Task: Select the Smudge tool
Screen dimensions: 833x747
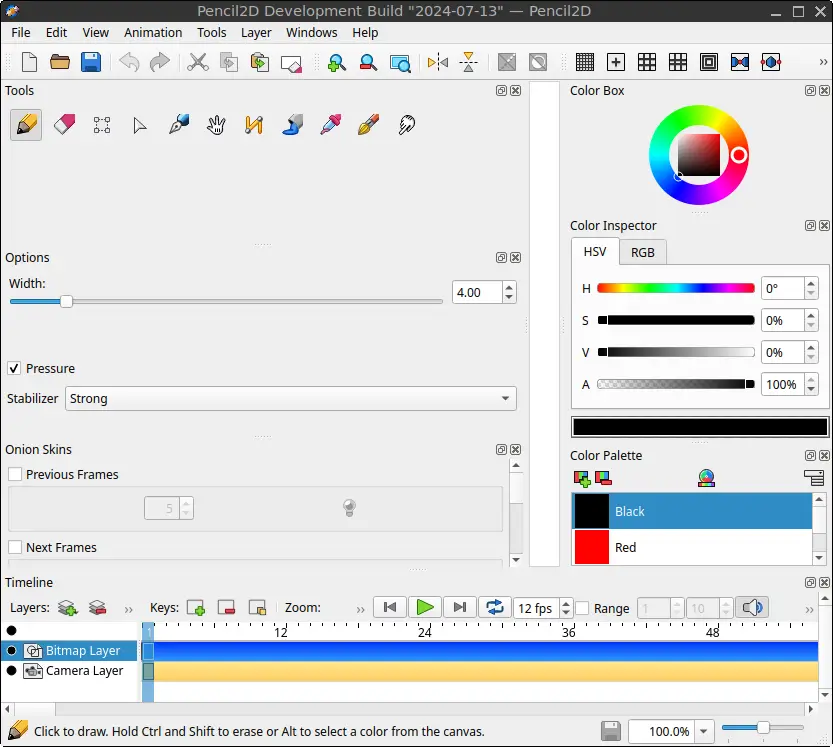Action: click(x=406, y=125)
